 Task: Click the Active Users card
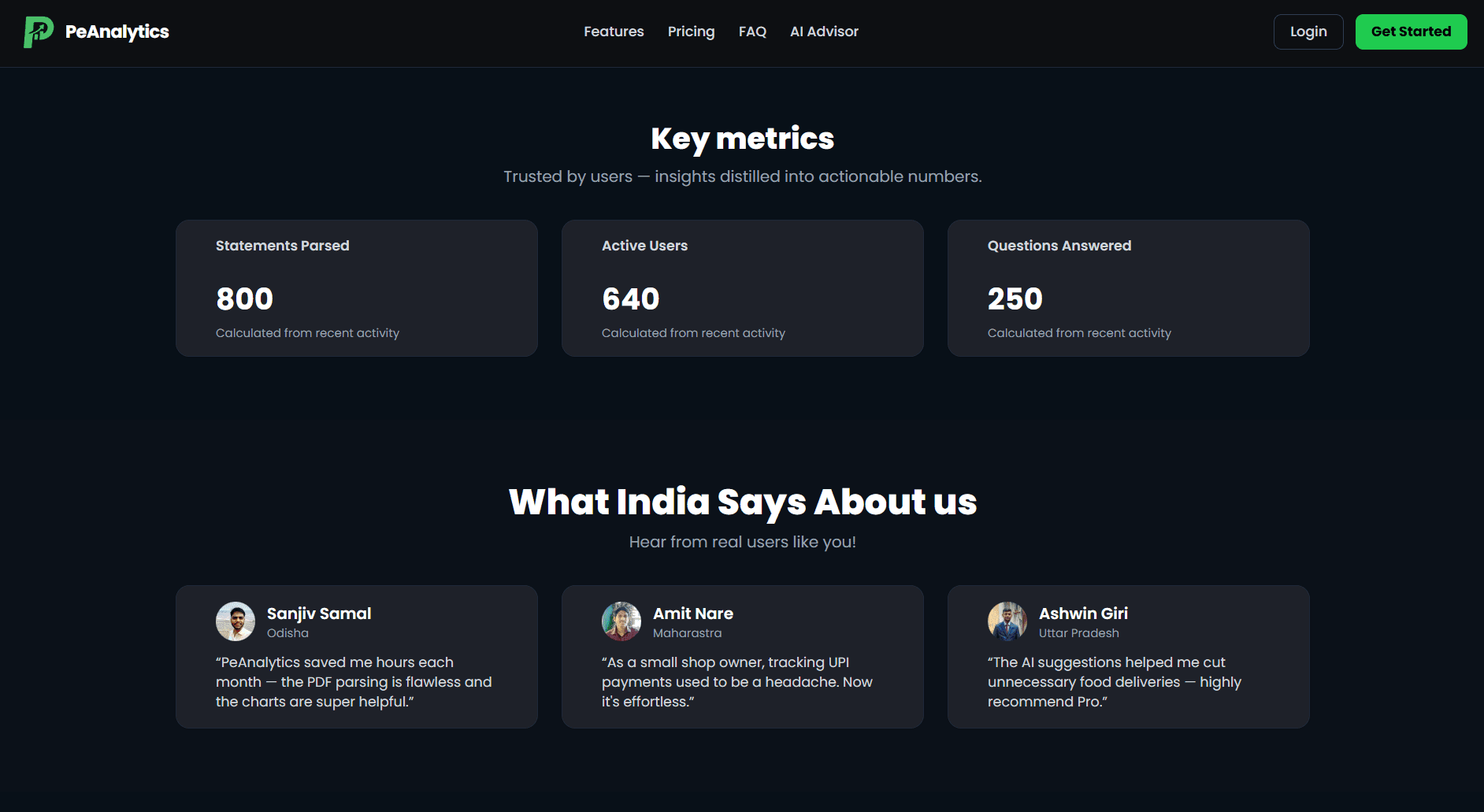pyautogui.click(x=742, y=288)
